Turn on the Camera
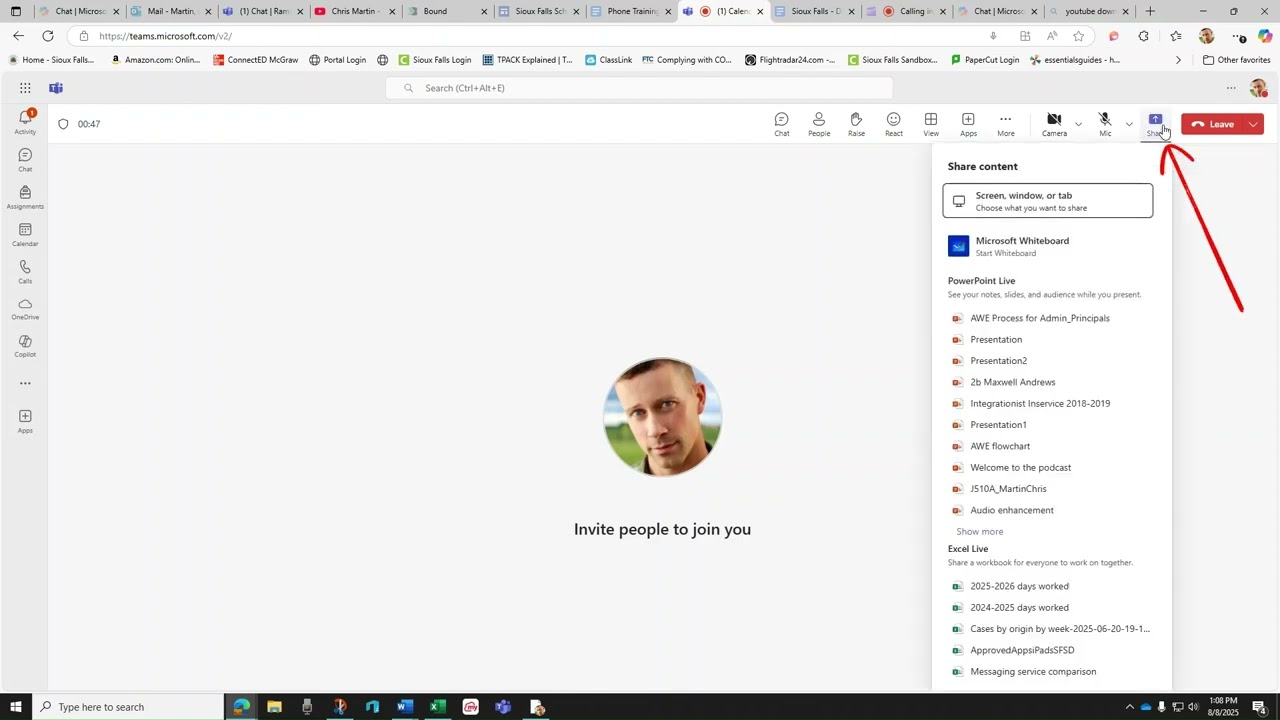This screenshot has height=720, width=1280. [1054, 124]
